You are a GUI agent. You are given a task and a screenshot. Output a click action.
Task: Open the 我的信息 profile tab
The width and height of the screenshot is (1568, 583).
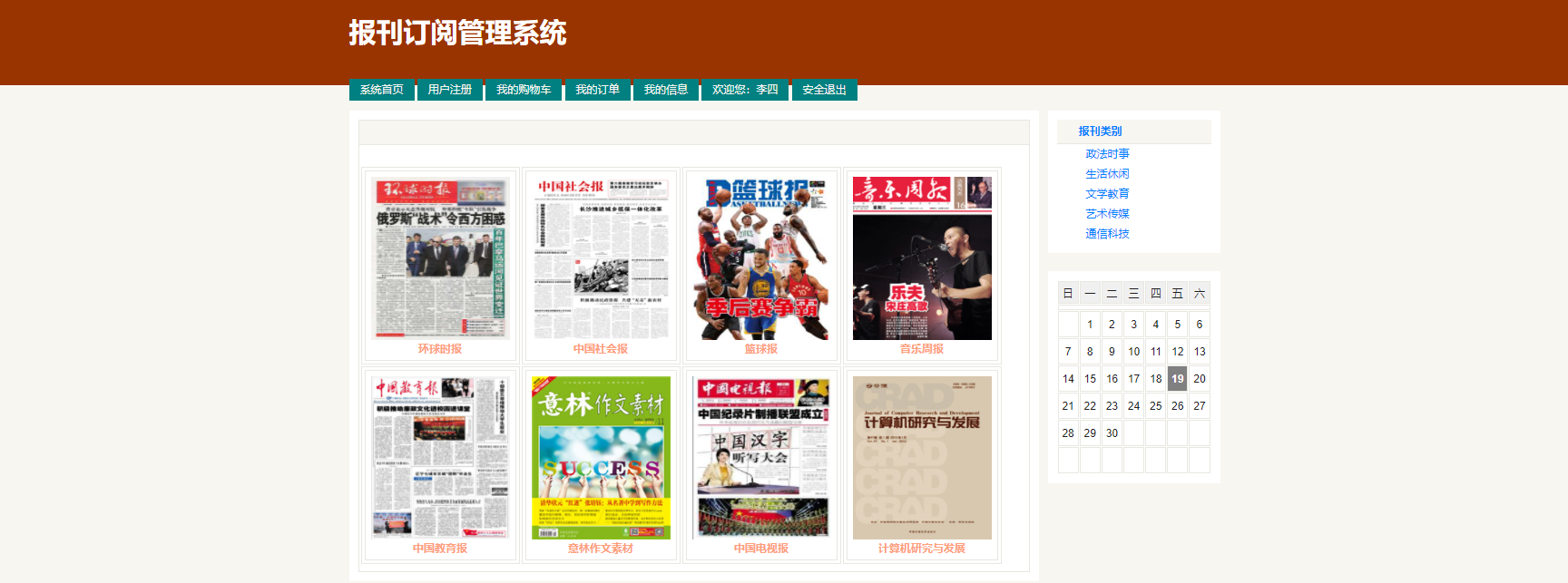(666, 90)
